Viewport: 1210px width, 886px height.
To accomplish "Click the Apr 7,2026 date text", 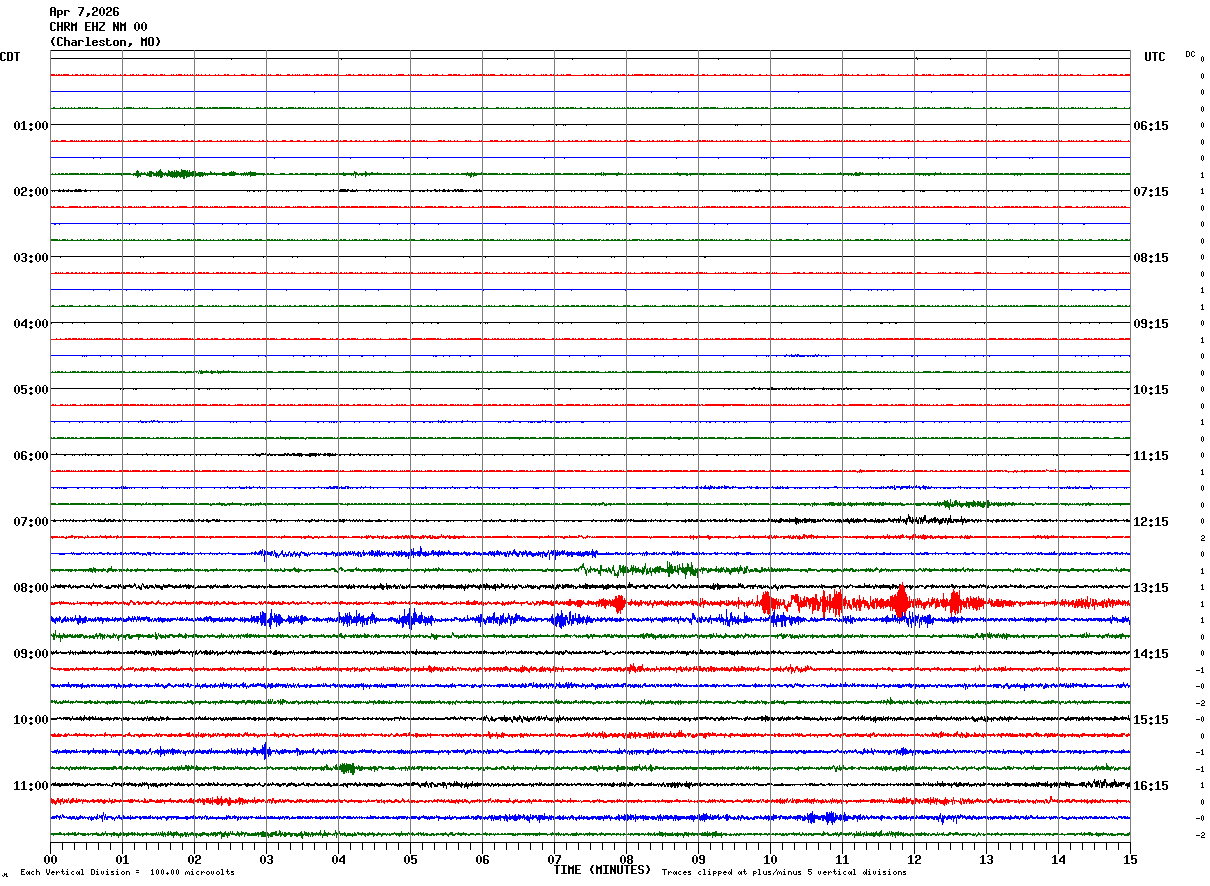I will (84, 12).
